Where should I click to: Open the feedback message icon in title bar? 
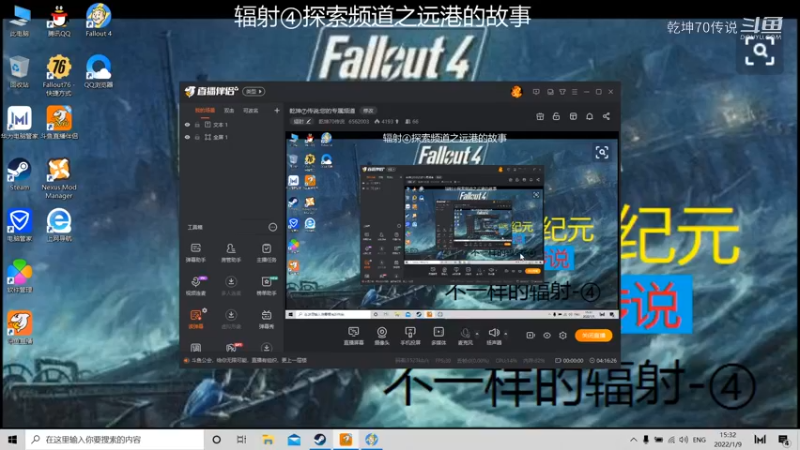pyautogui.click(x=536, y=92)
